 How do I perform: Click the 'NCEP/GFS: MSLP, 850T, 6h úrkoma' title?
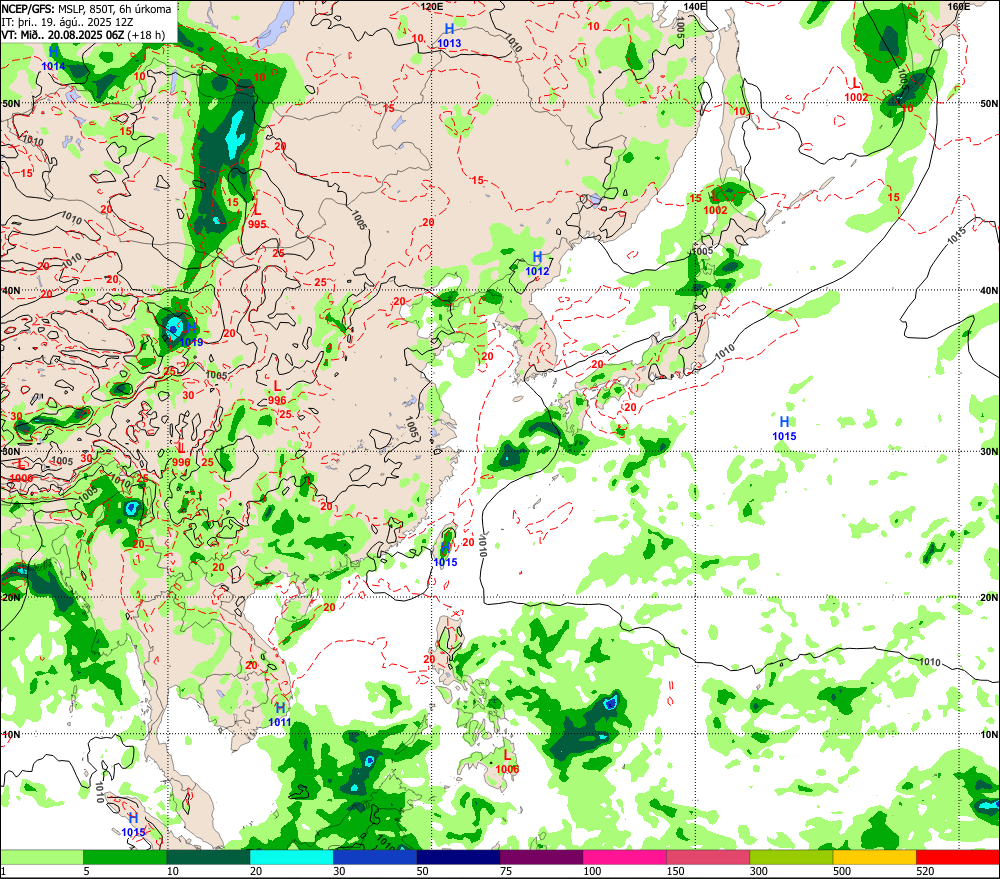point(86,9)
